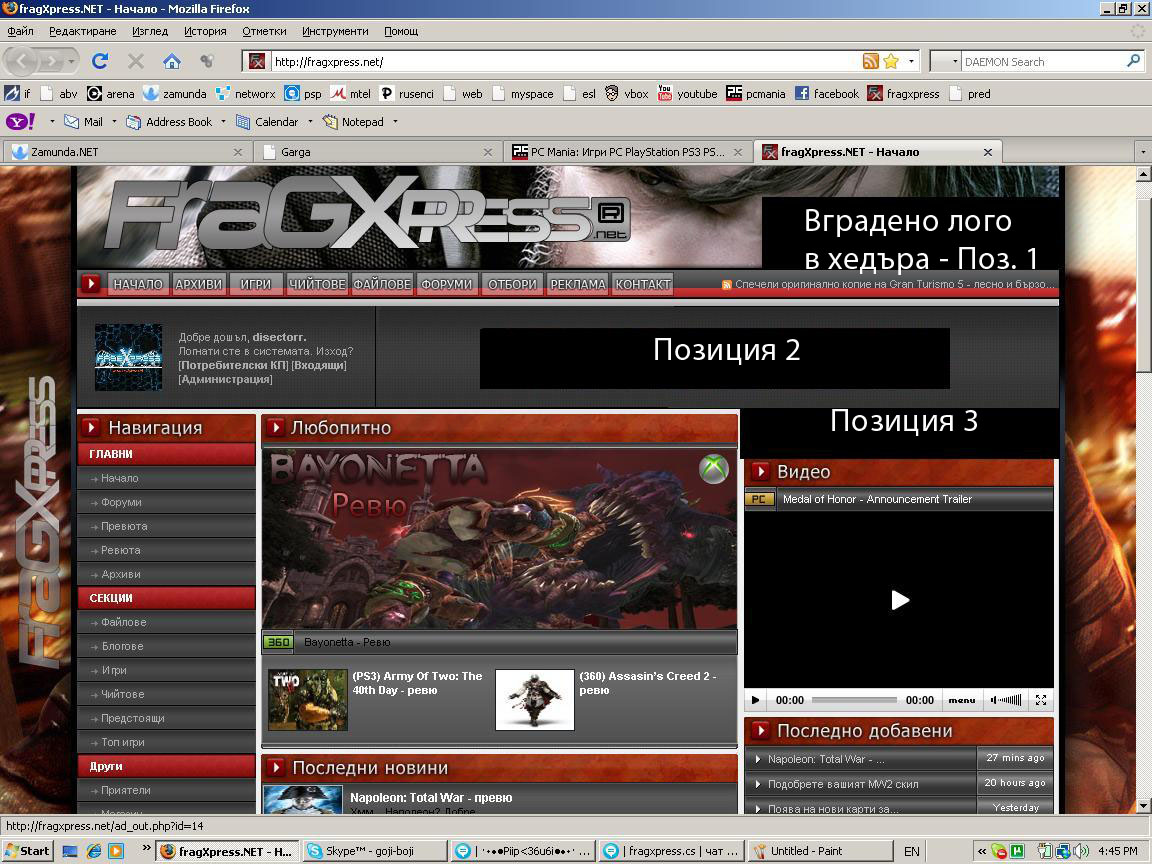Close the Garga tab
Screen dimensions: 1152x864
[488, 152]
